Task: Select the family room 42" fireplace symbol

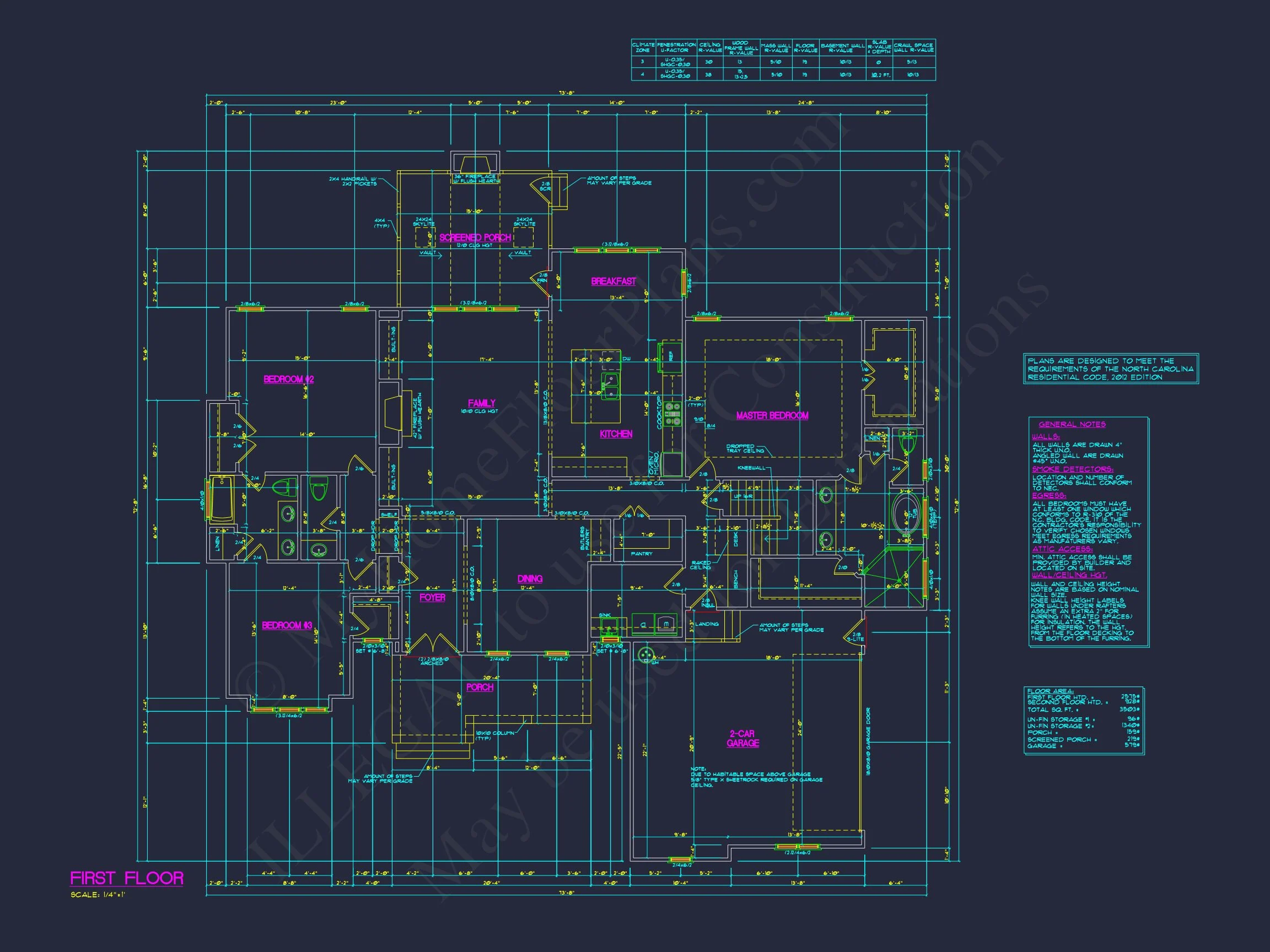Action: [393, 412]
